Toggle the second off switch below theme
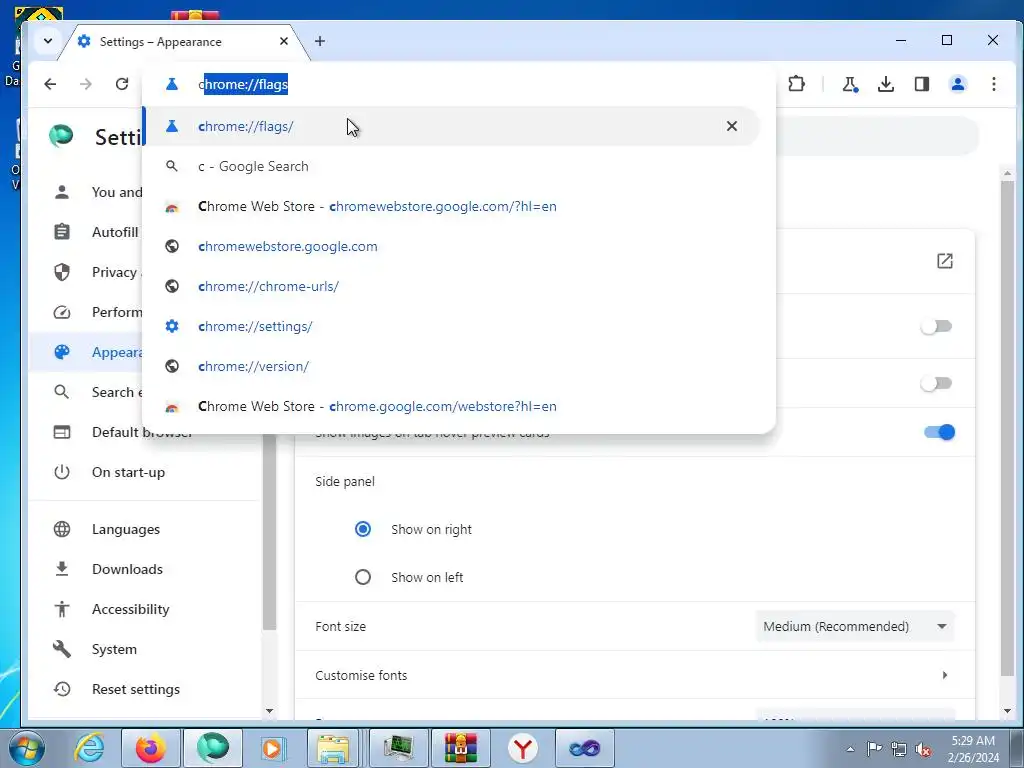 tap(936, 383)
